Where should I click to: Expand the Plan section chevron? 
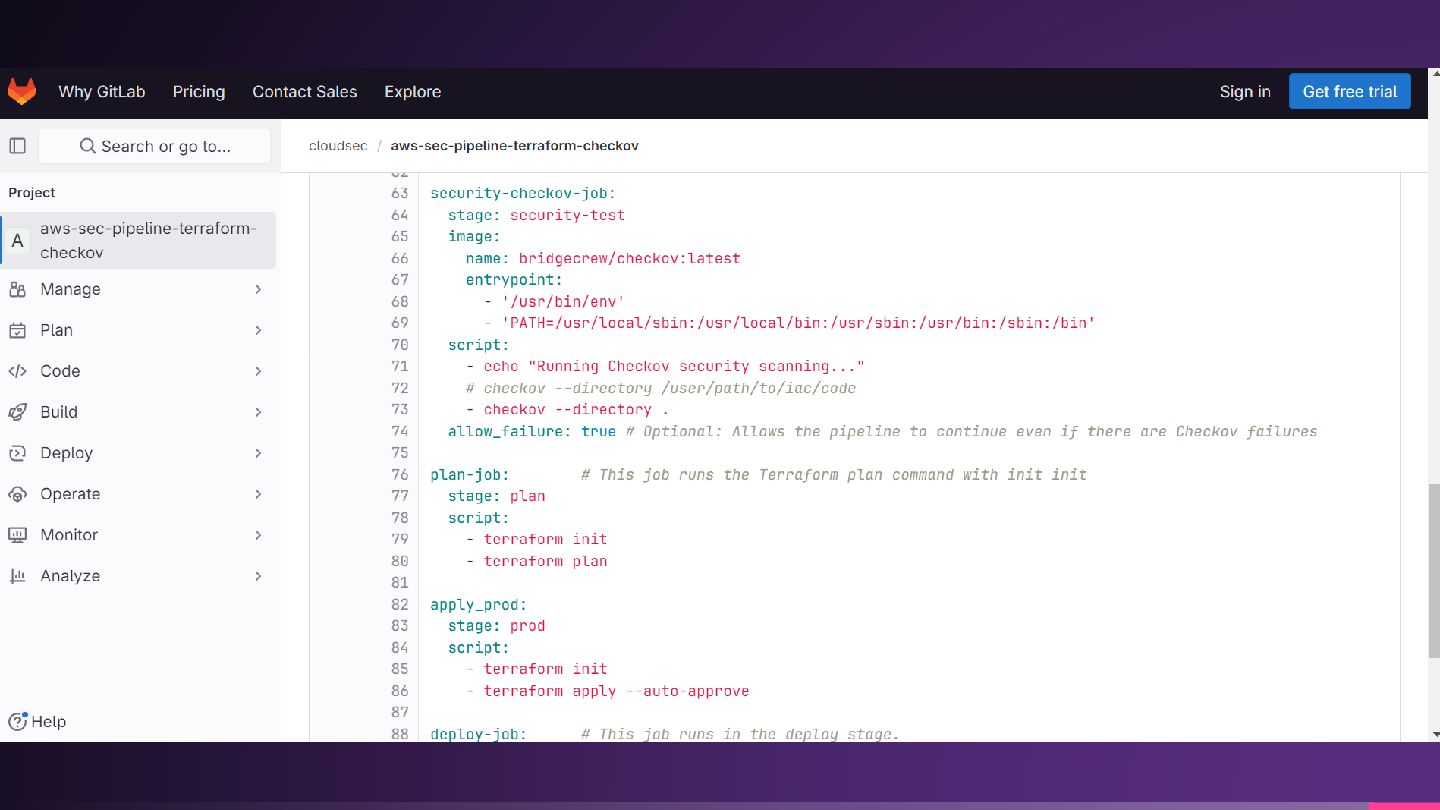(258, 330)
